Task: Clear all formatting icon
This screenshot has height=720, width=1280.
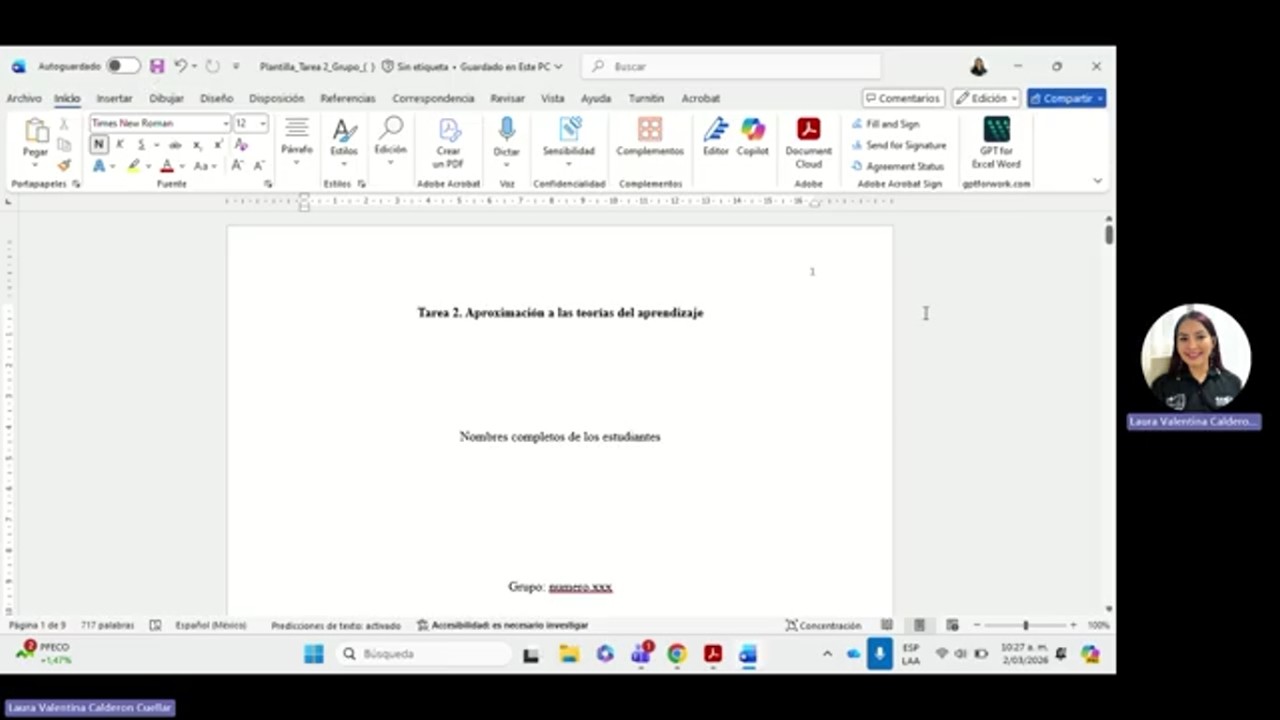Action: (x=241, y=144)
